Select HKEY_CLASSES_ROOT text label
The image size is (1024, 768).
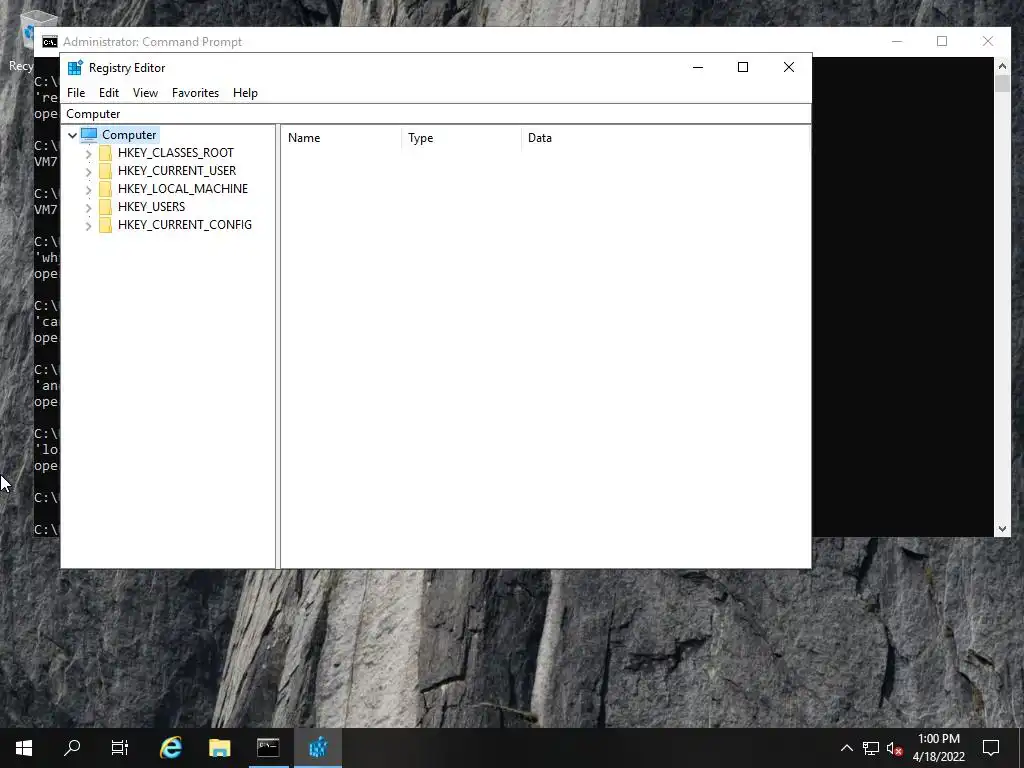pos(176,153)
